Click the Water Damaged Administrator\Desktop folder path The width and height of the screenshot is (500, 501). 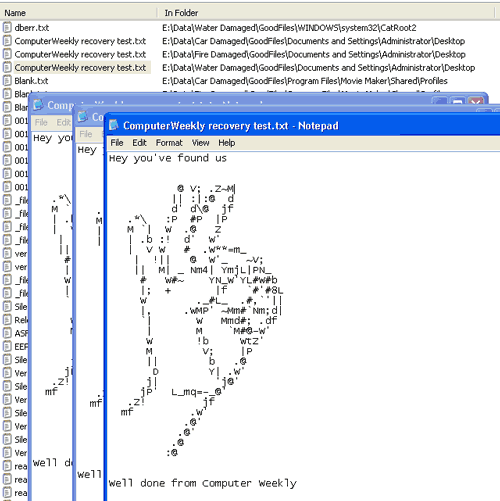pyautogui.click(x=319, y=68)
